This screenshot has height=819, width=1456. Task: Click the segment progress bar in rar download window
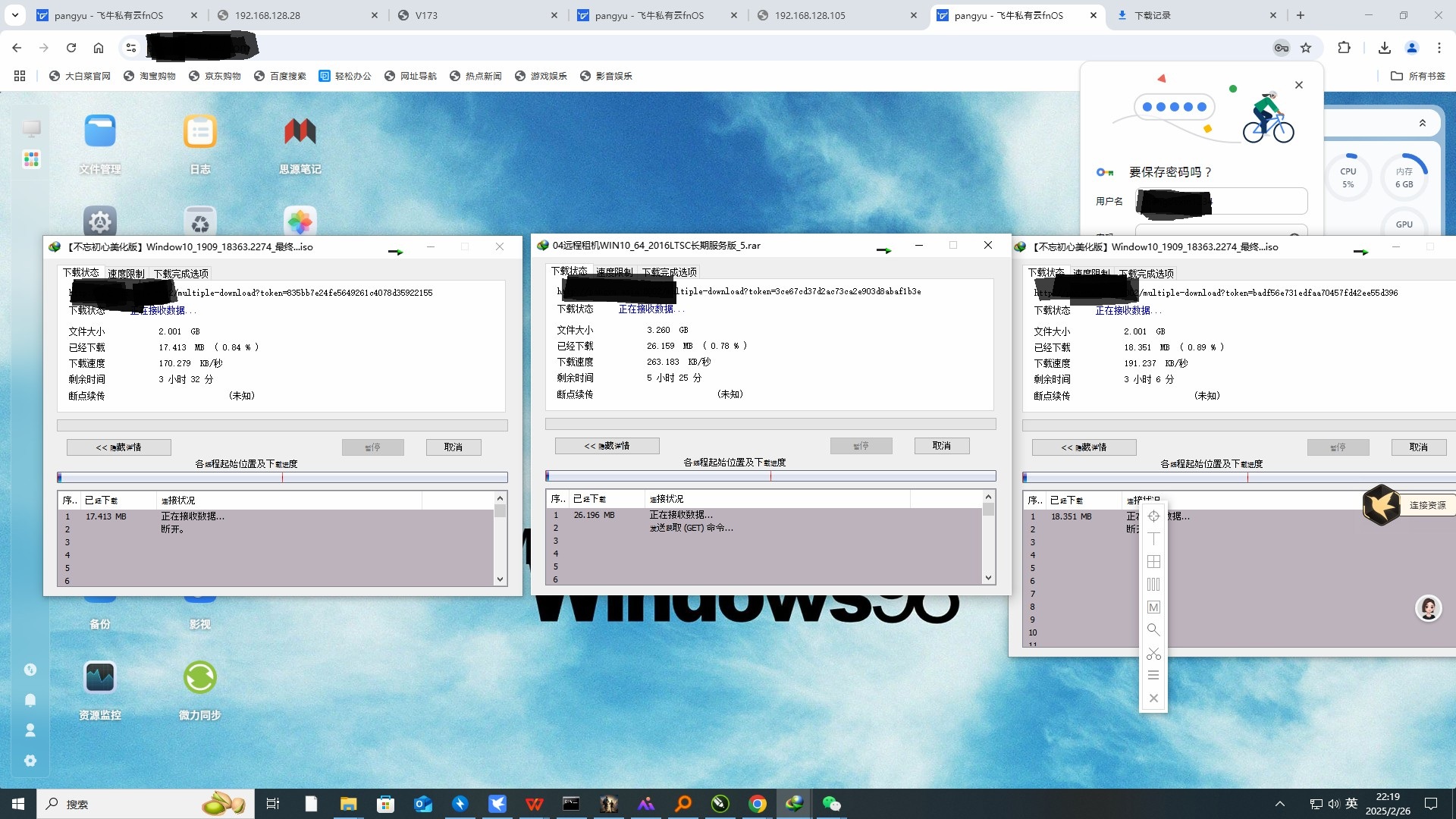[x=770, y=476]
